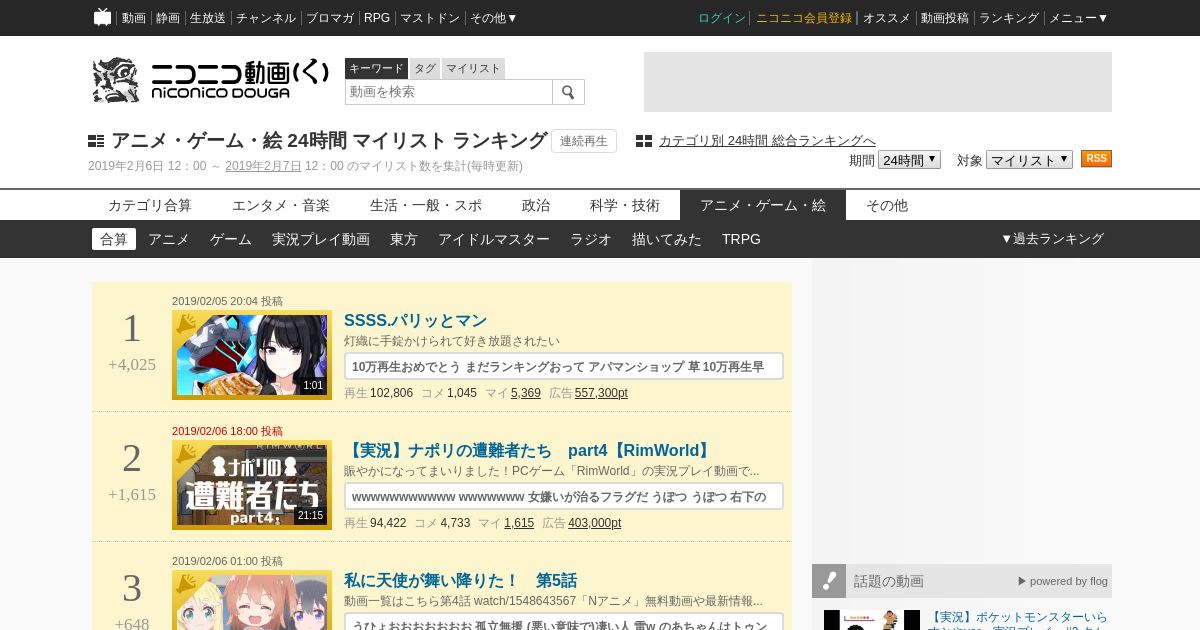The image size is (1200, 630).
Task: Open the 対象 マイリスト dropdown
Action: [x=1029, y=160]
